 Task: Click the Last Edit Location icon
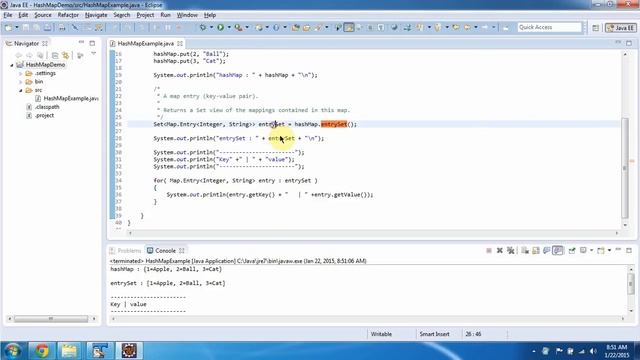(x=456, y=27)
